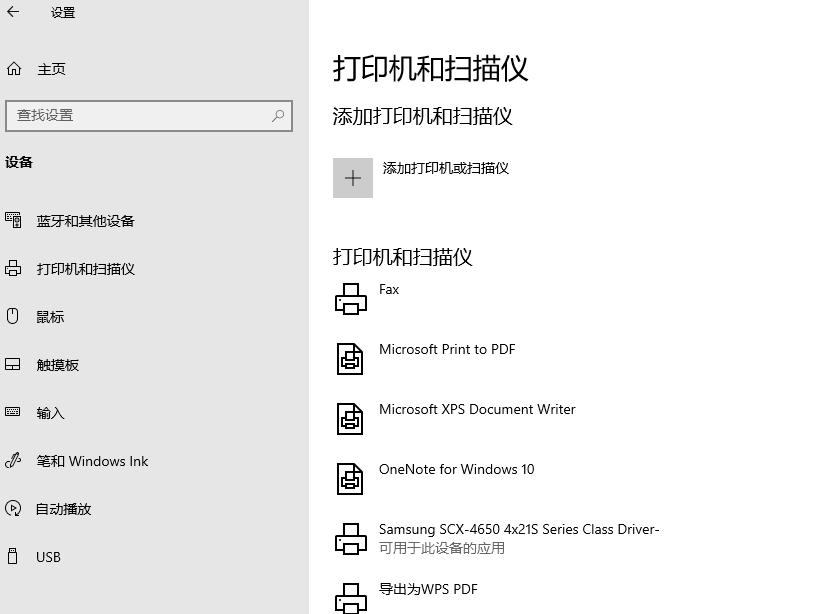The width and height of the screenshot is (826, 614).
Task: Open USB settings from the sidebar
Action: coord(47,556)
